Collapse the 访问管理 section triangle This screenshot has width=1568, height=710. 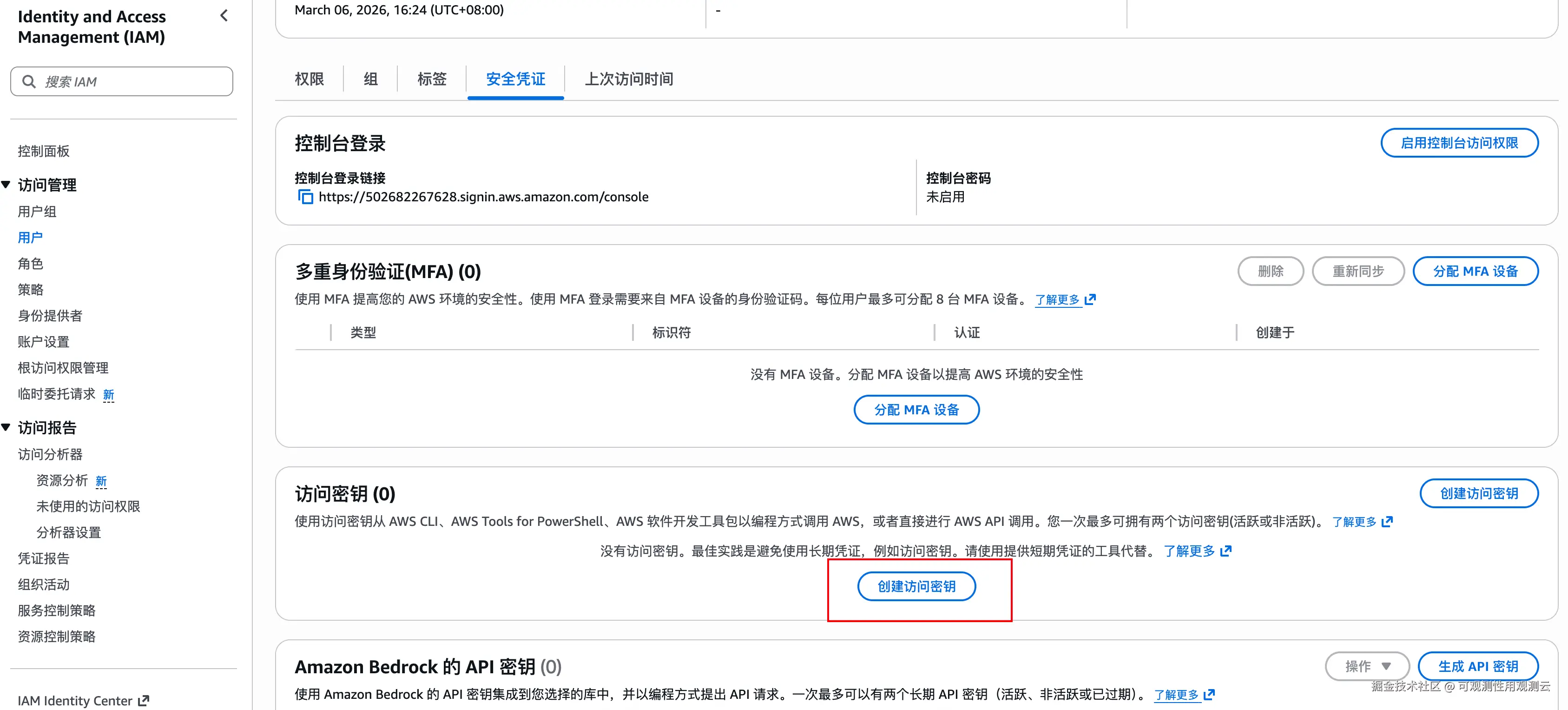point(6,185)
